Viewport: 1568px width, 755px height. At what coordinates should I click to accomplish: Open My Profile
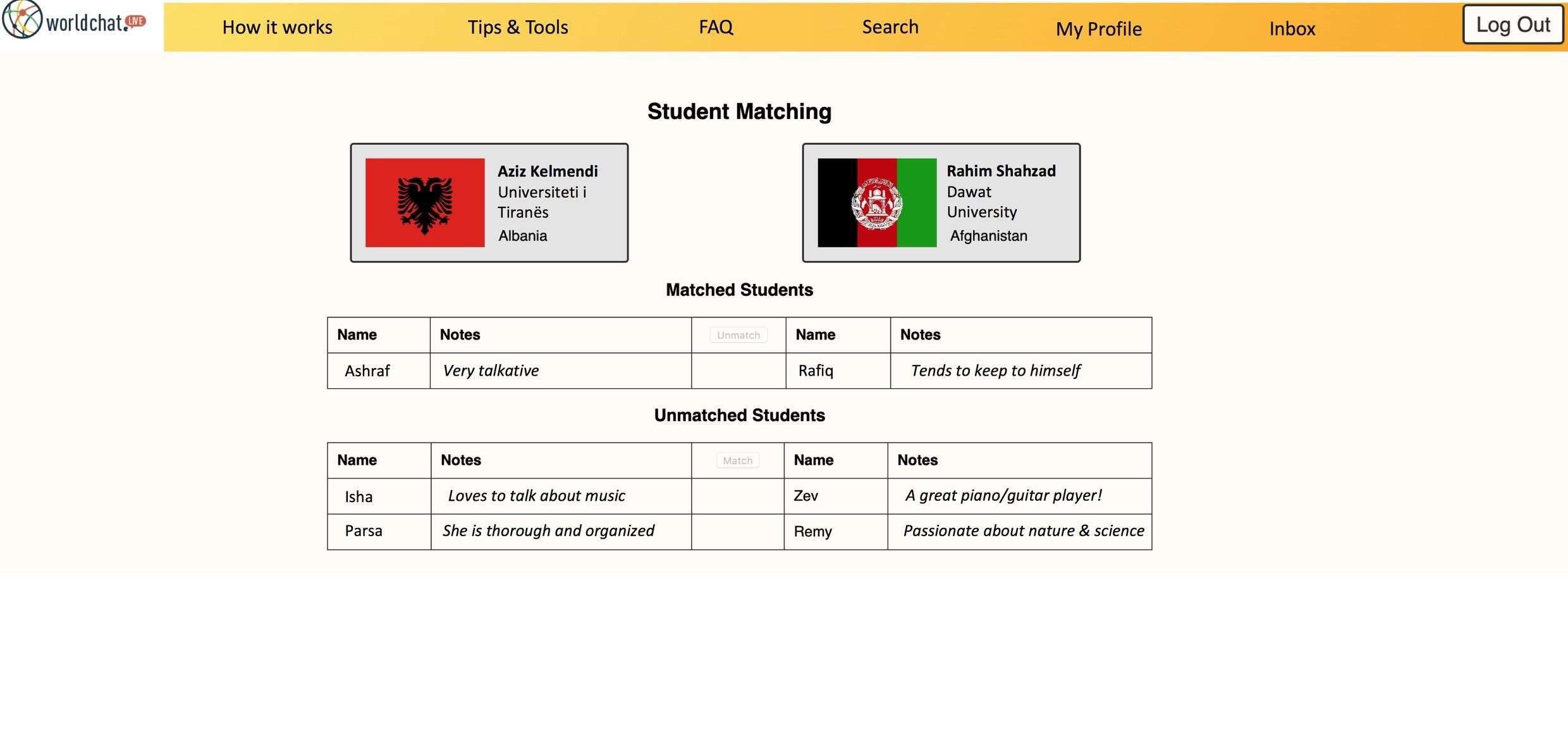(x=1098, y=29)
